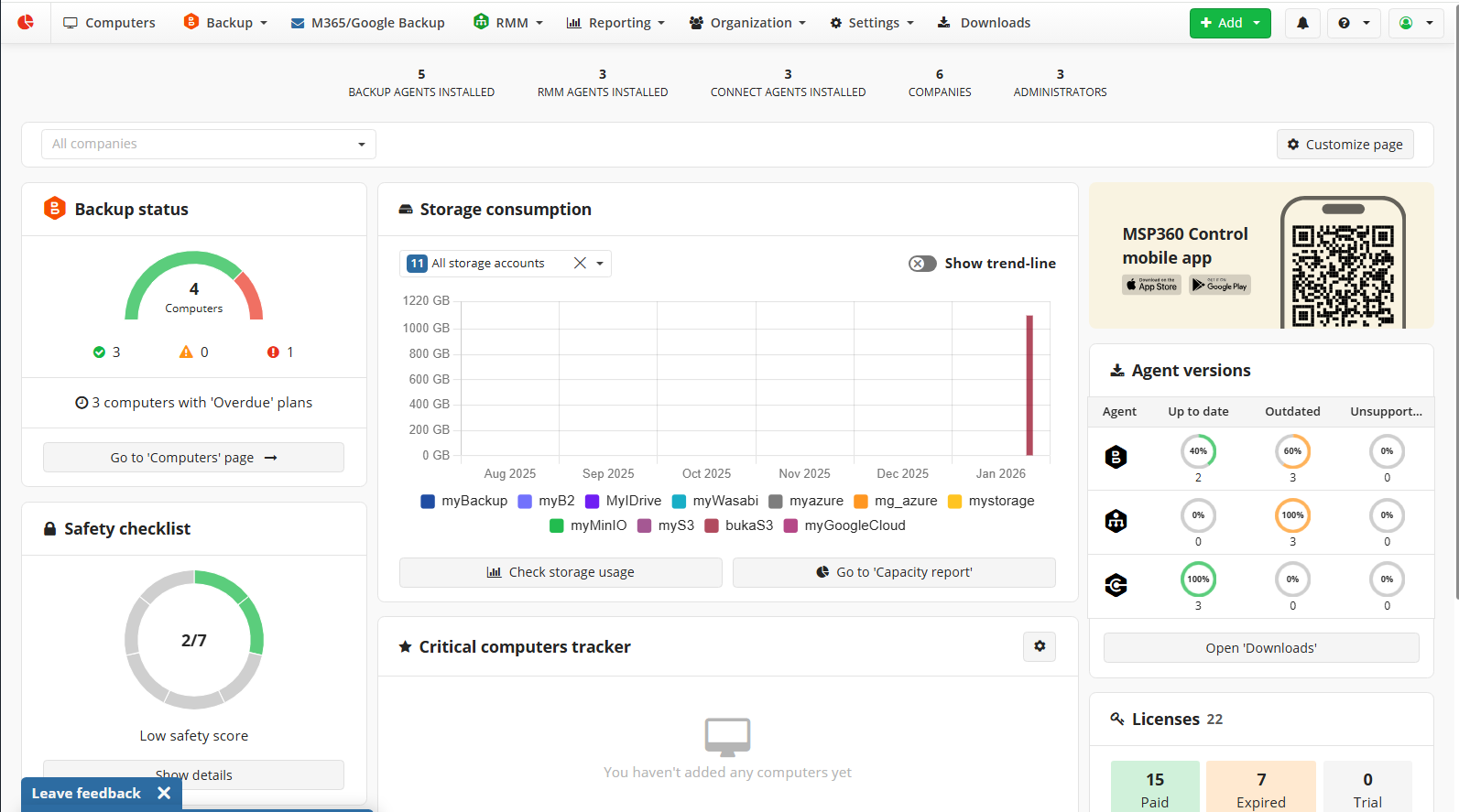
Task: Click the Backup agent 40% up-to-date gauge
Action: click(x=1198, y=451)
